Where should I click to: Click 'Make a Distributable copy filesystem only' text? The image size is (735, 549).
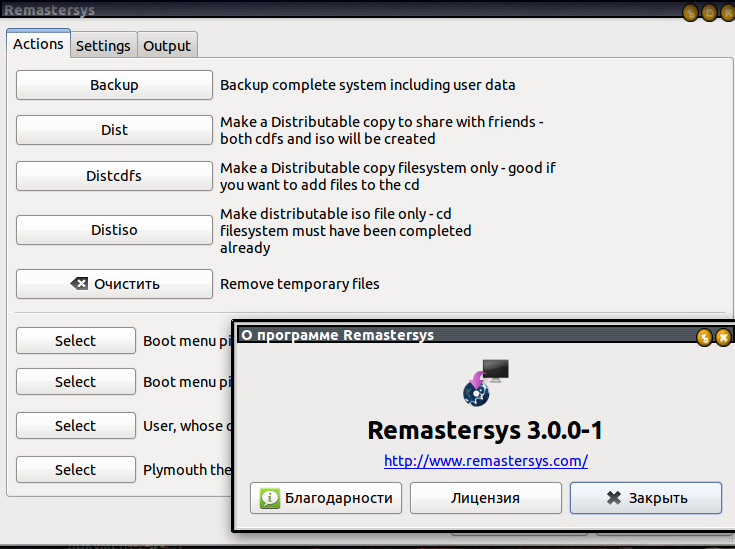click(388, 176)
